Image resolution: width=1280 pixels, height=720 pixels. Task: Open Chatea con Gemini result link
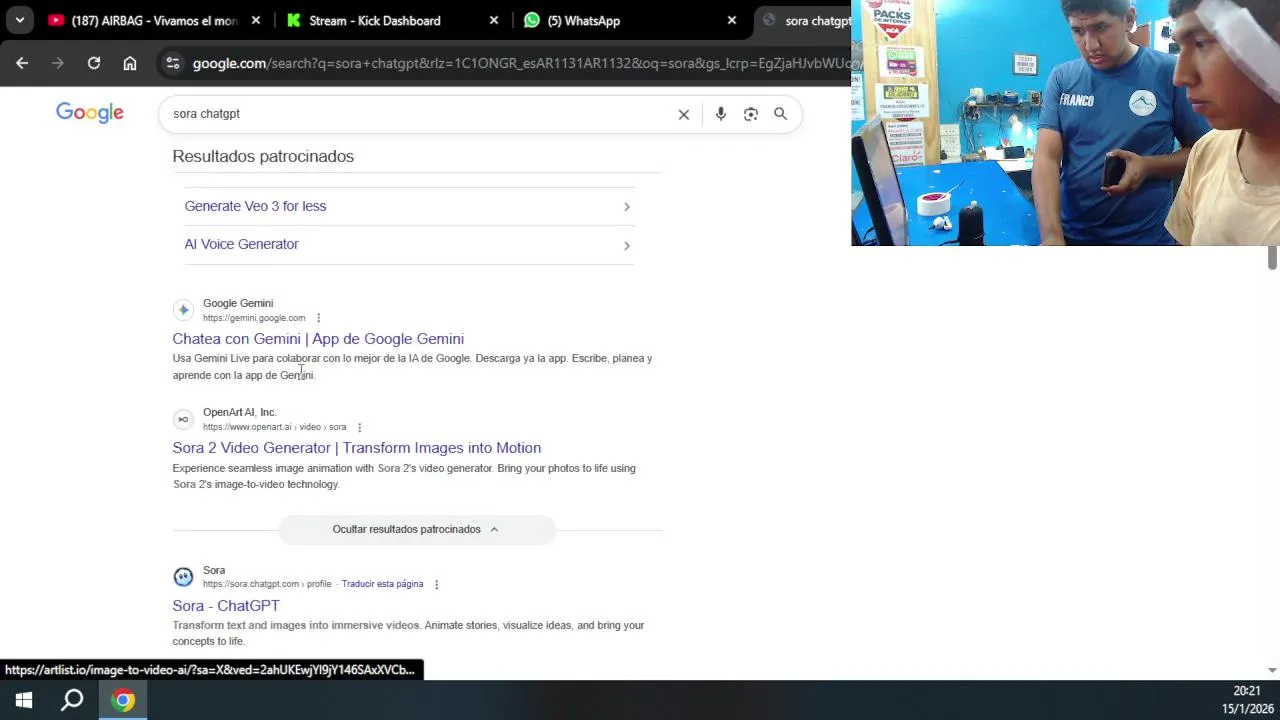click(x=318, y=339)
